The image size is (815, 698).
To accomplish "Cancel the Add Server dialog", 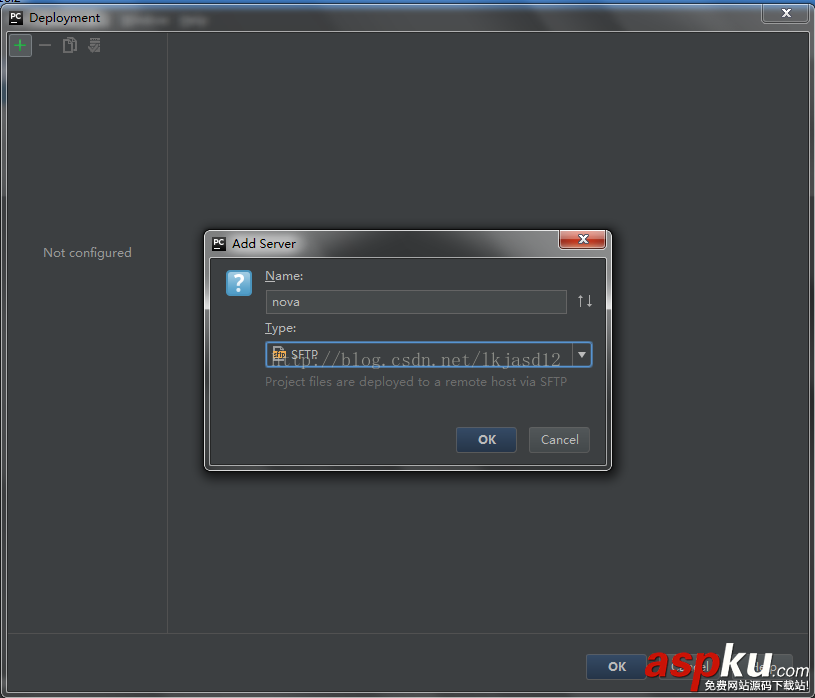I will (x=559, y=440).
